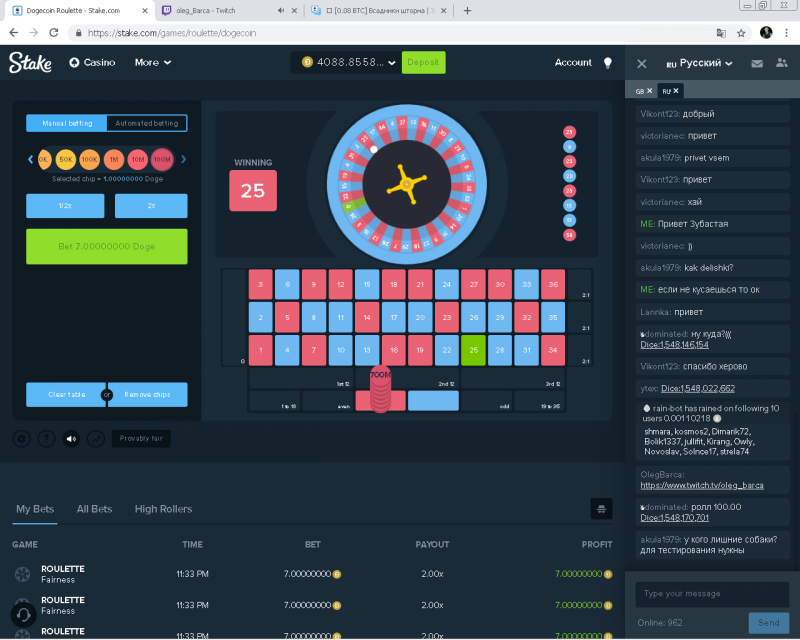
Task: Select the 100M chip
Action: pos(162,159)
